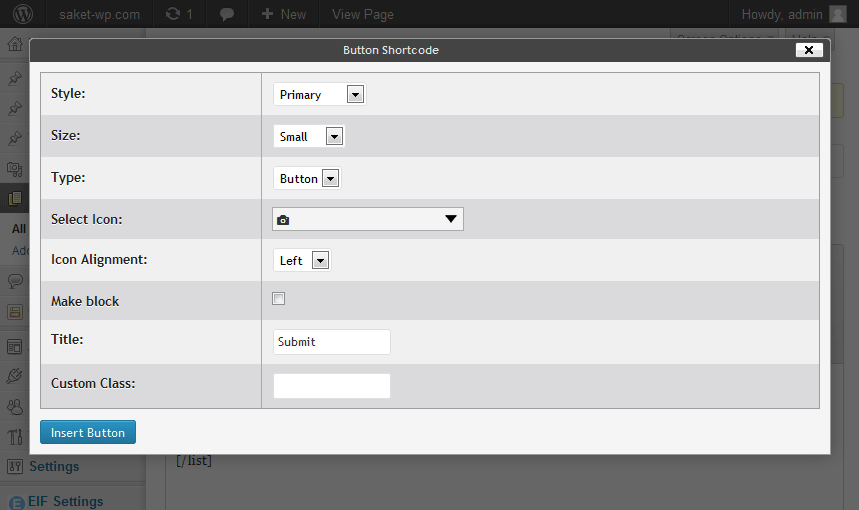Tick the Make block checkbox
Image resolution: width=859 pixels, height=510 pixels.
(x=278, y=299)
